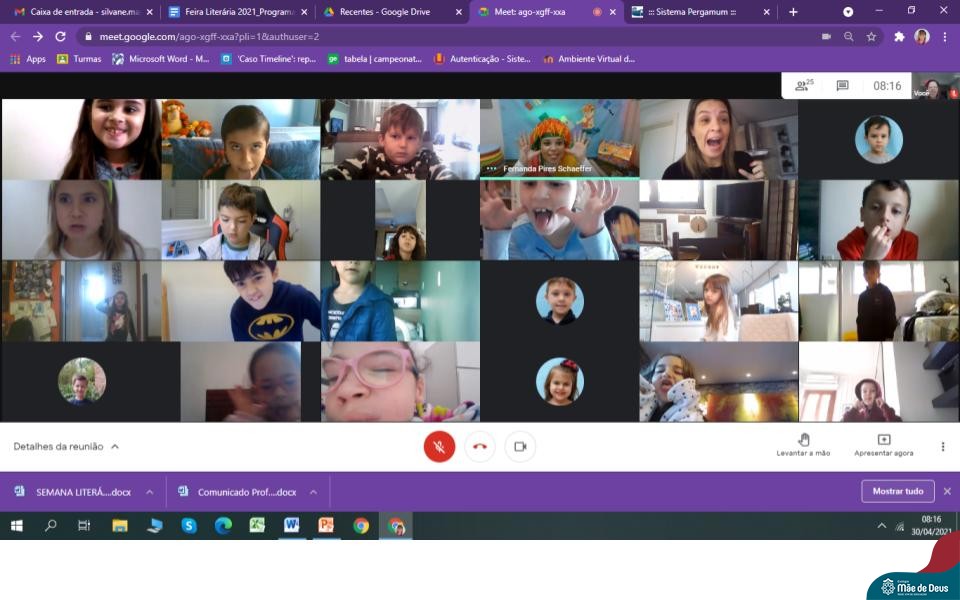Open Ambiente Virtual bookmark
Image resolution: width=960 pixels, height=600 pixels.
click(x=588, y=59)
